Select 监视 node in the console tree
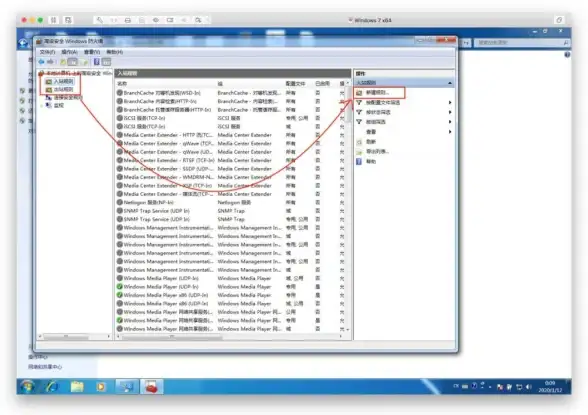This screenshot has height=415, width=588. tap(58, 106)
